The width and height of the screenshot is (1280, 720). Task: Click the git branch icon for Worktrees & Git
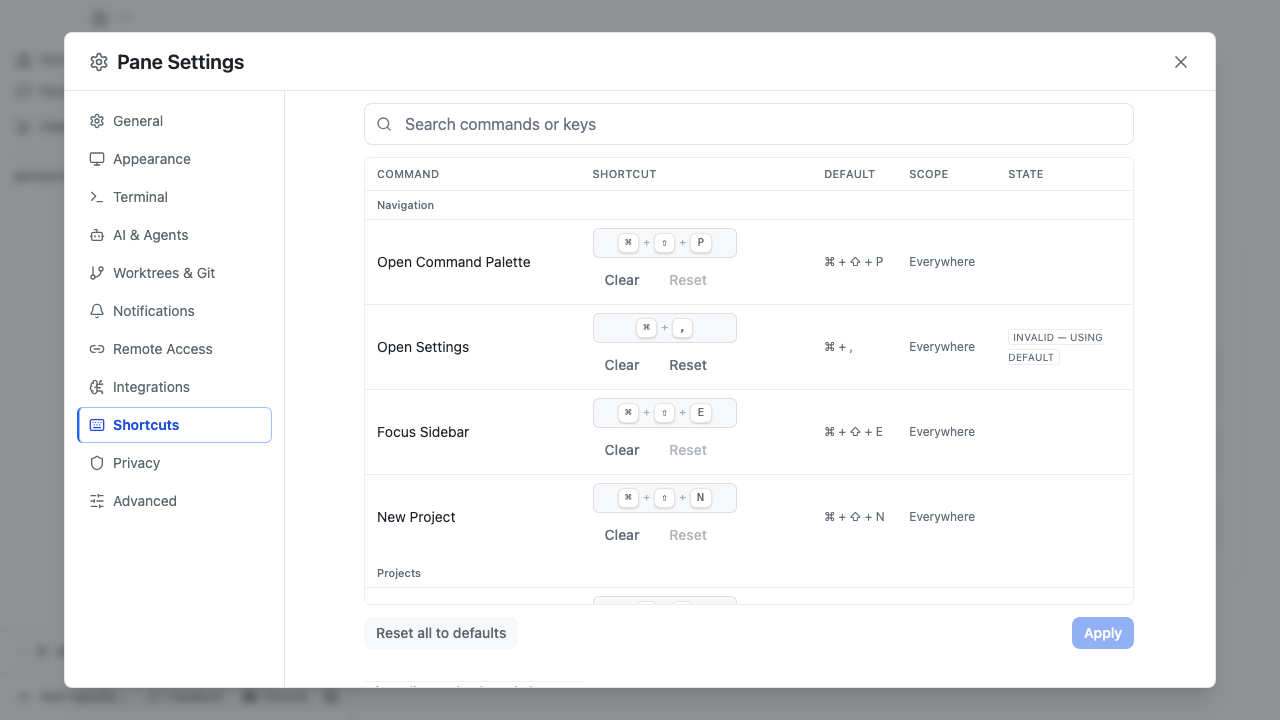pos(97,273)
